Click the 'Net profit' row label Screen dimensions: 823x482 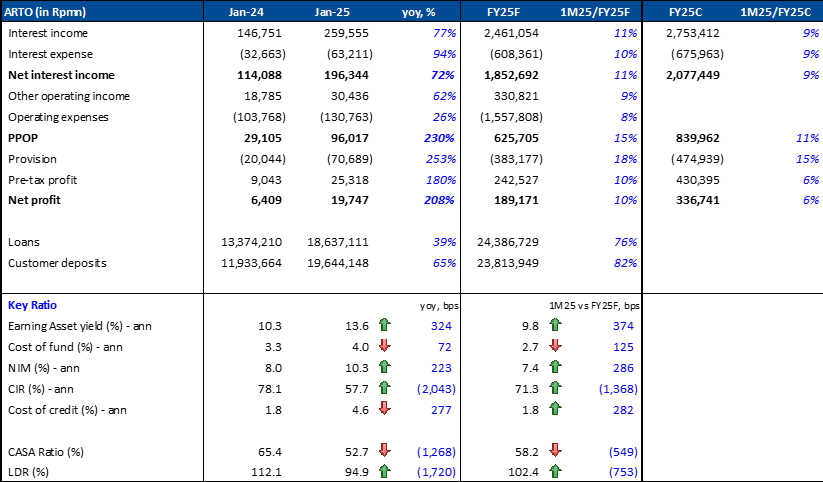point(34,200)
